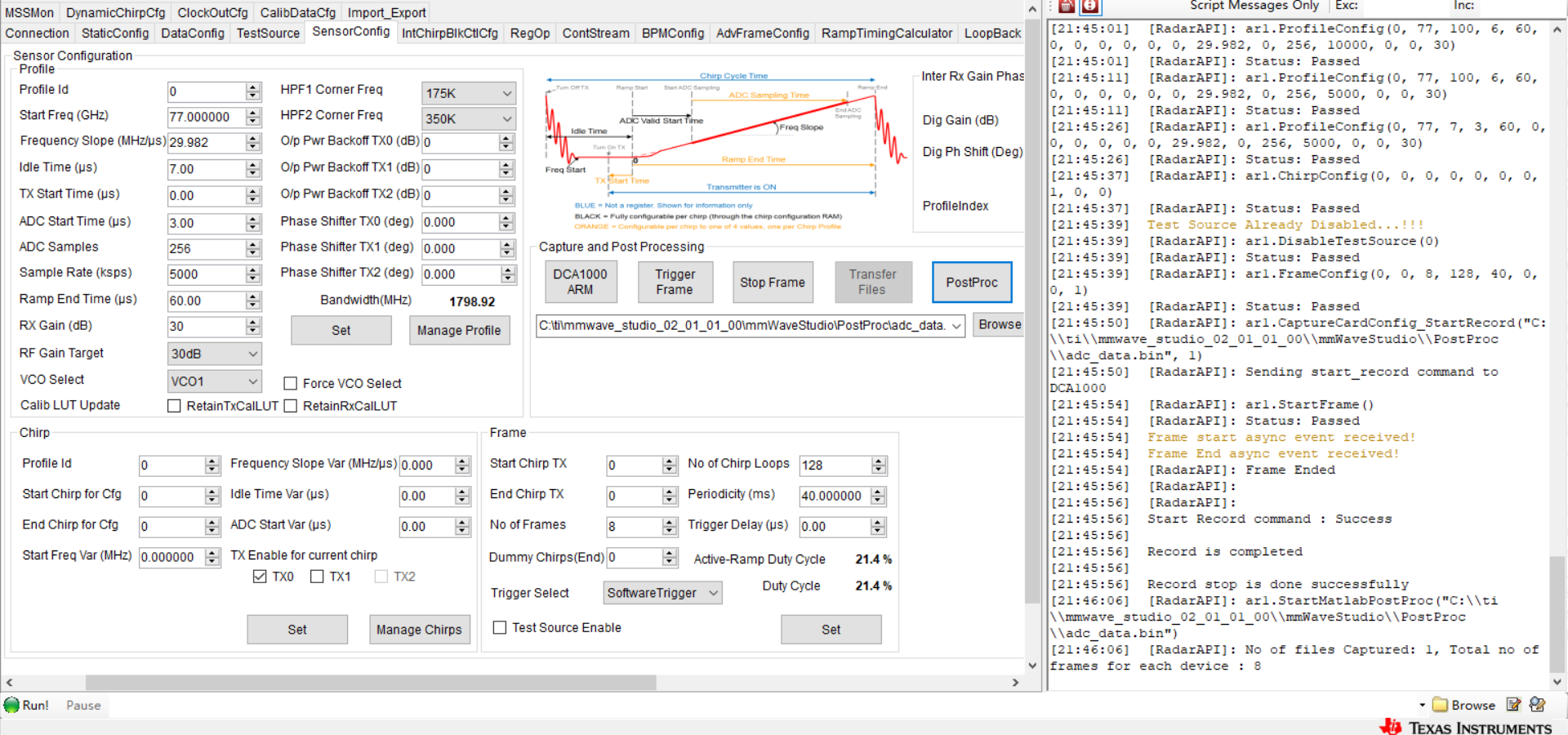Click the Stop Frame button
The height and width of the screenshot is (735, 1568).
tap(773, 282)
